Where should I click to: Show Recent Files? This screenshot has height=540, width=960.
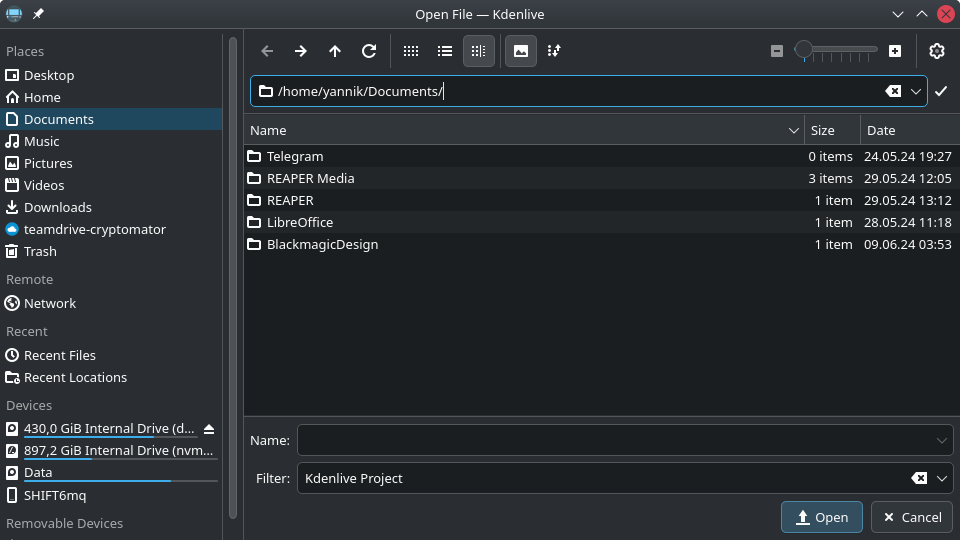(x=111, y=356)
